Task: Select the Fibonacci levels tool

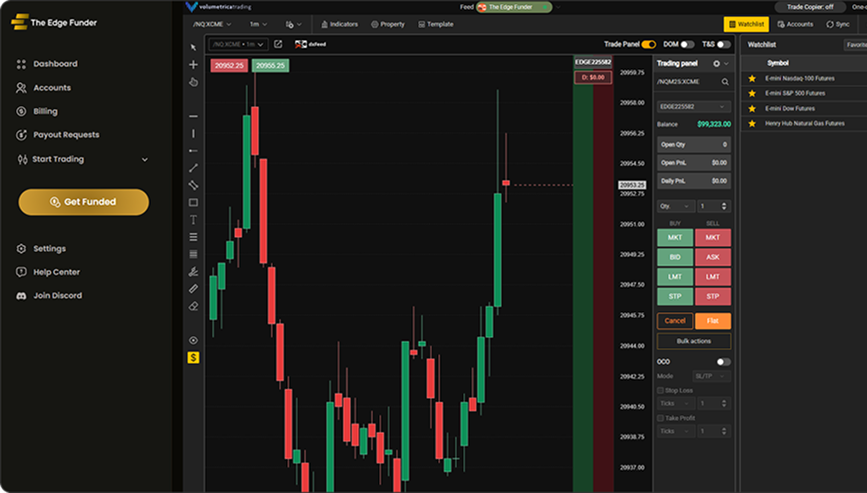Action: click(193, 237)
